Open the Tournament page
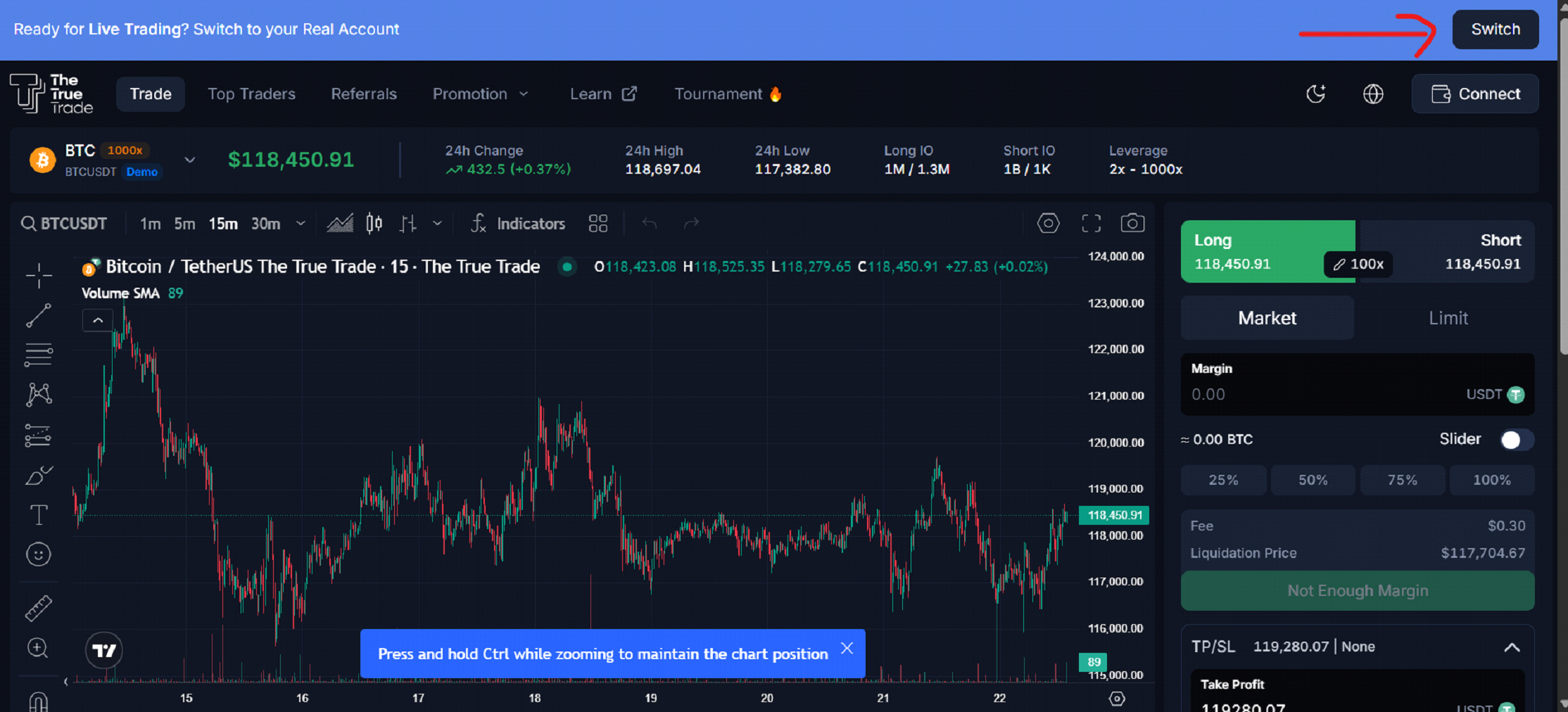Screen dimensions: 1568x712 728,94
